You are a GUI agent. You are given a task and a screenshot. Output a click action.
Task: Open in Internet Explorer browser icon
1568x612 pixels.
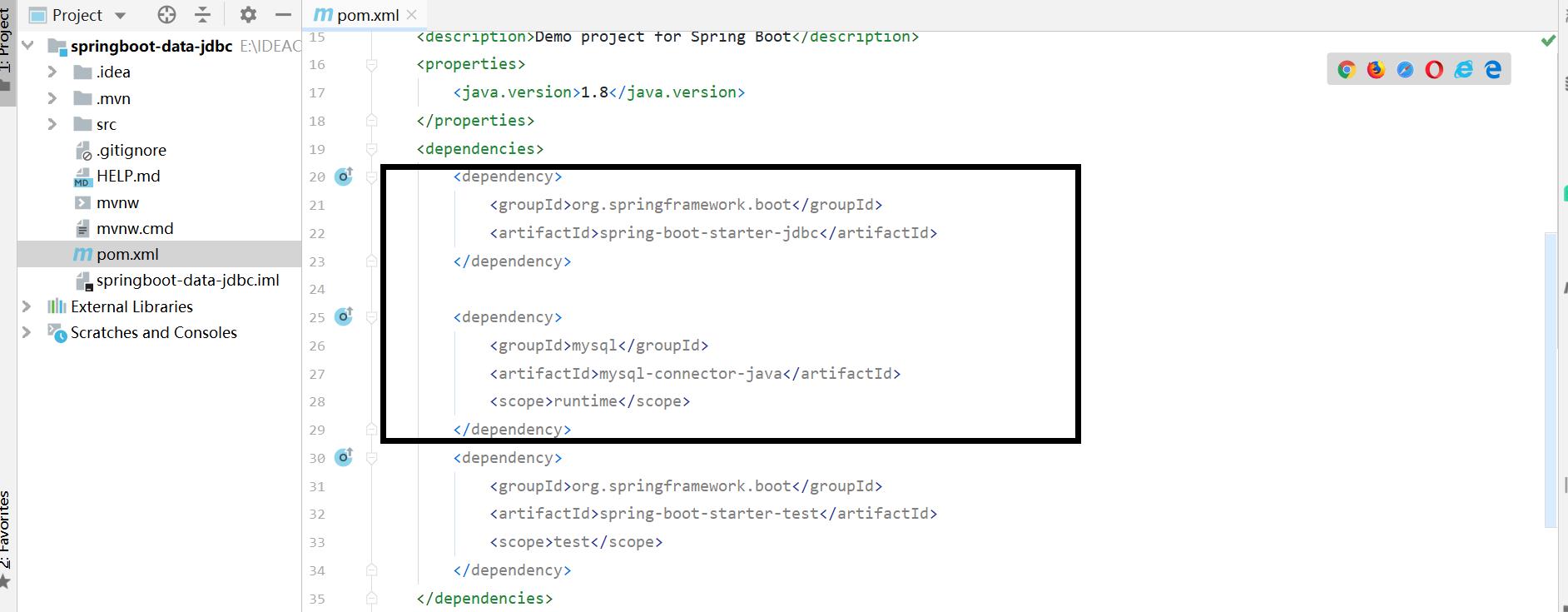1463,70
